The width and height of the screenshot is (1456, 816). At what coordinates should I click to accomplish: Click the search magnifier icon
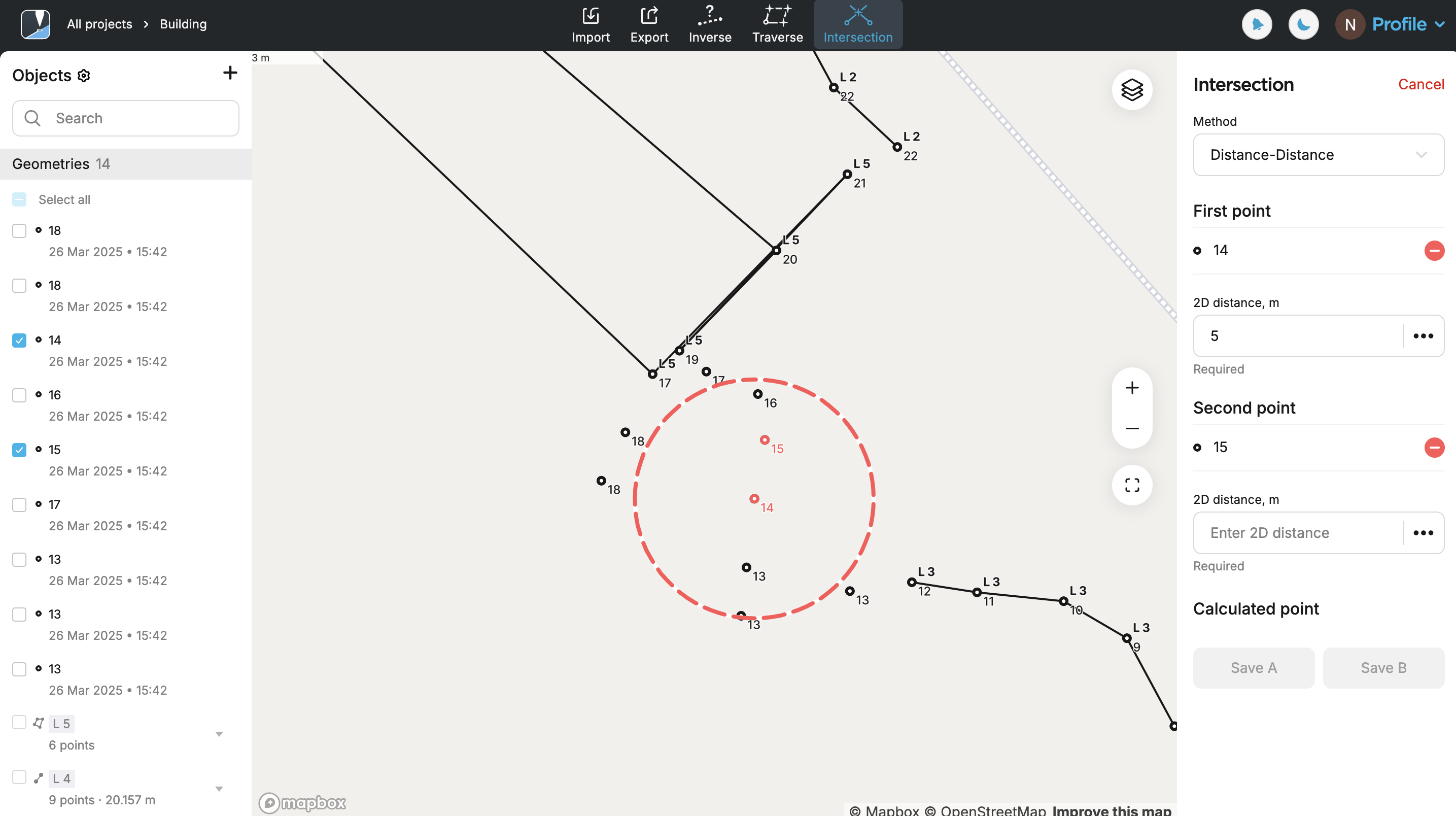32,118
